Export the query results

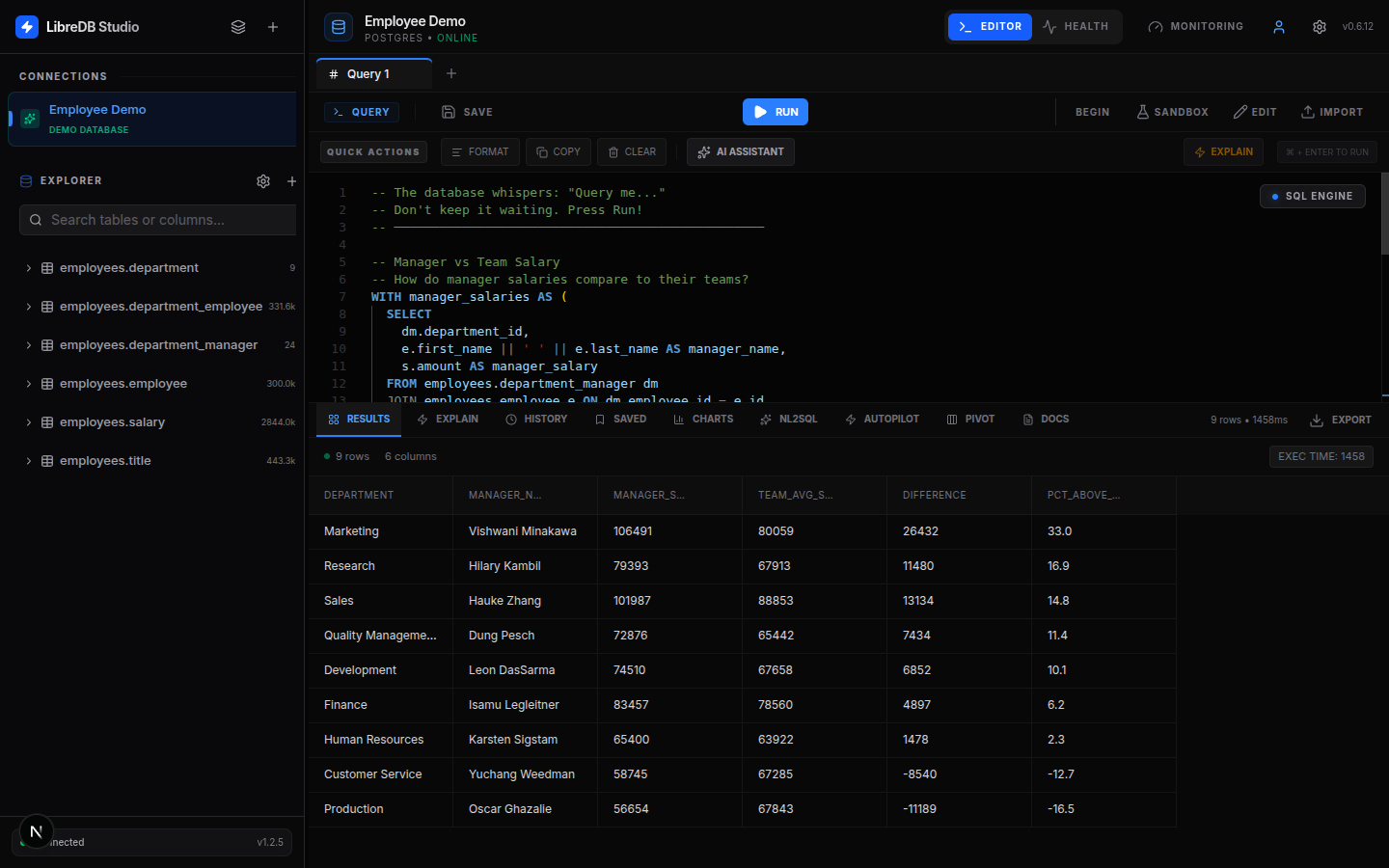point(1341,420)
